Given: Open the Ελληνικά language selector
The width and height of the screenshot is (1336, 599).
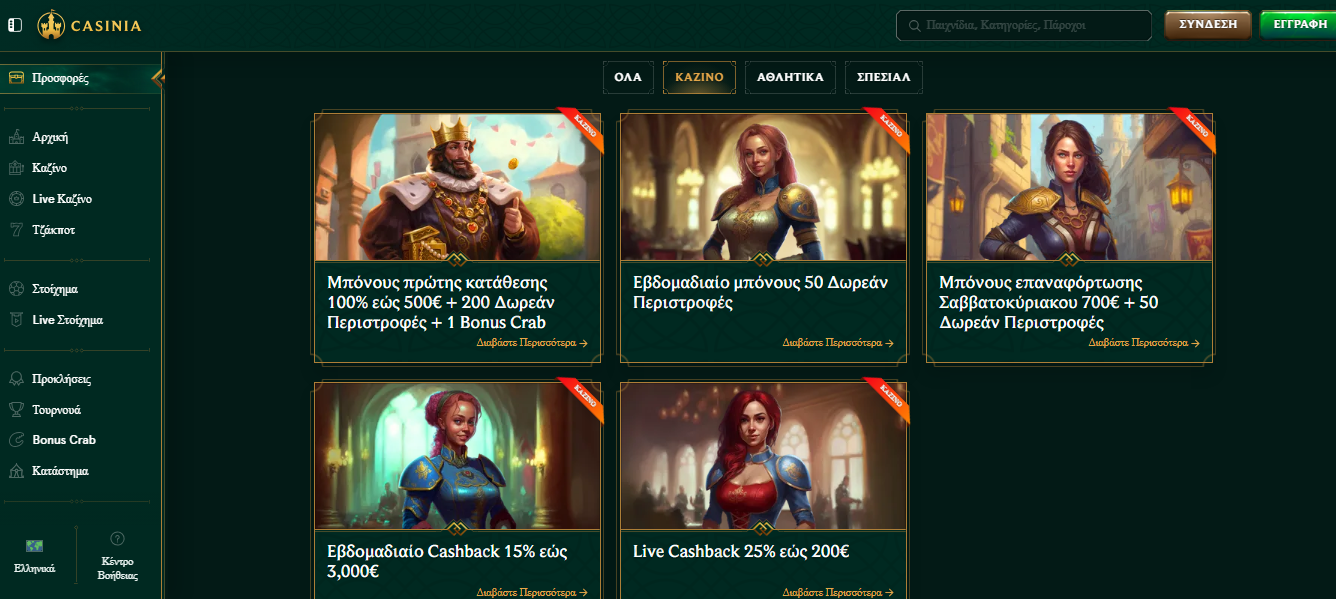Looking at the screenshot, I should coord(35,555).
